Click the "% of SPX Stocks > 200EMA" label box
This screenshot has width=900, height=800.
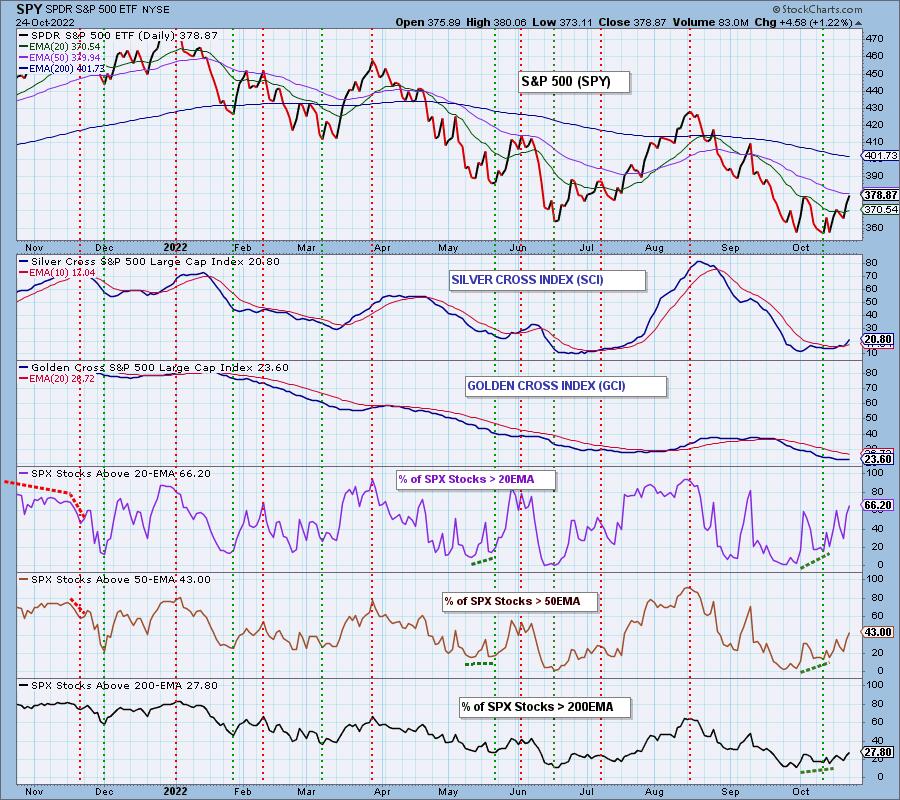click(x=545, y=707)
